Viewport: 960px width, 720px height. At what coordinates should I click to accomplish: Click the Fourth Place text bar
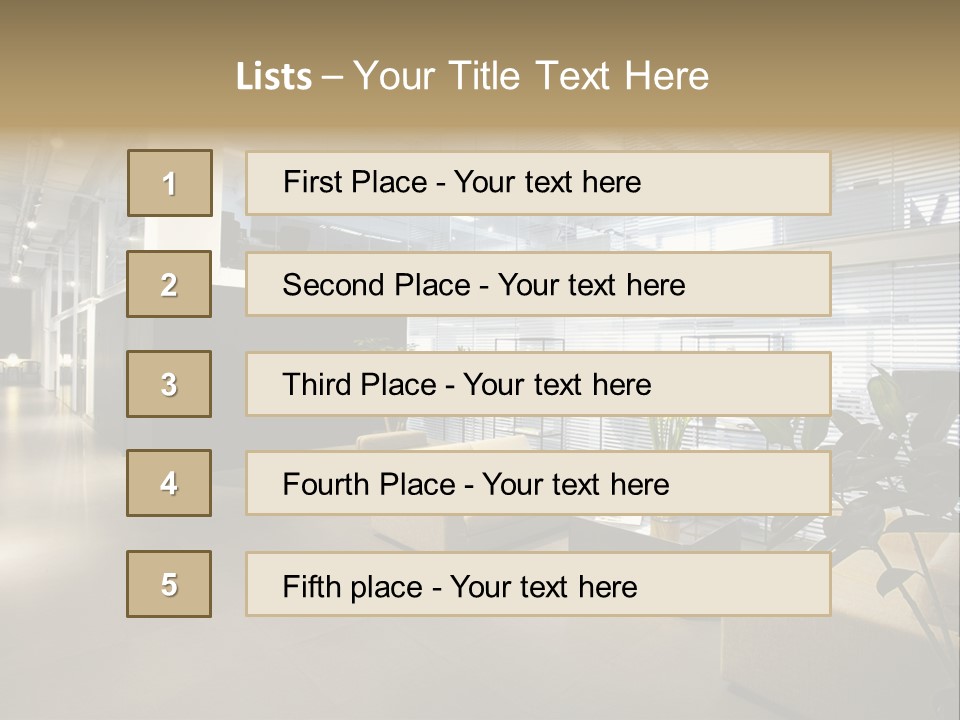click(538, 483)
